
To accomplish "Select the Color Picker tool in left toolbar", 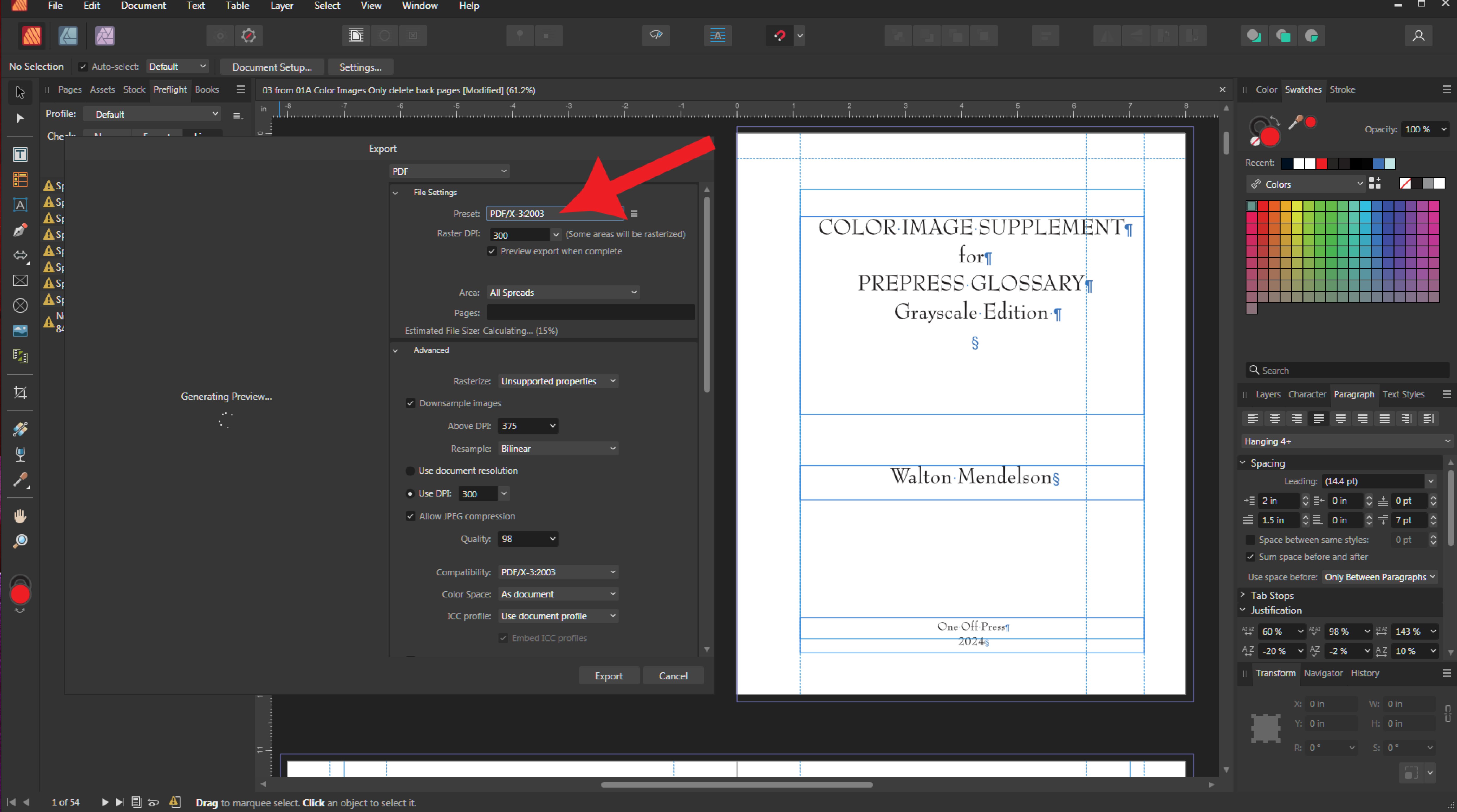I will [x=20, y=480].
